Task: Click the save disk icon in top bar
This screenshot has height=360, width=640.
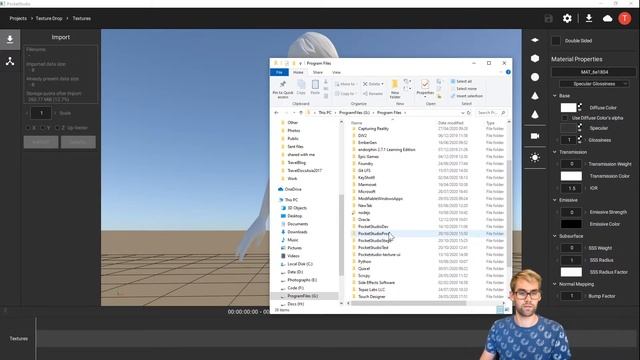Action: tap(548, 18)
